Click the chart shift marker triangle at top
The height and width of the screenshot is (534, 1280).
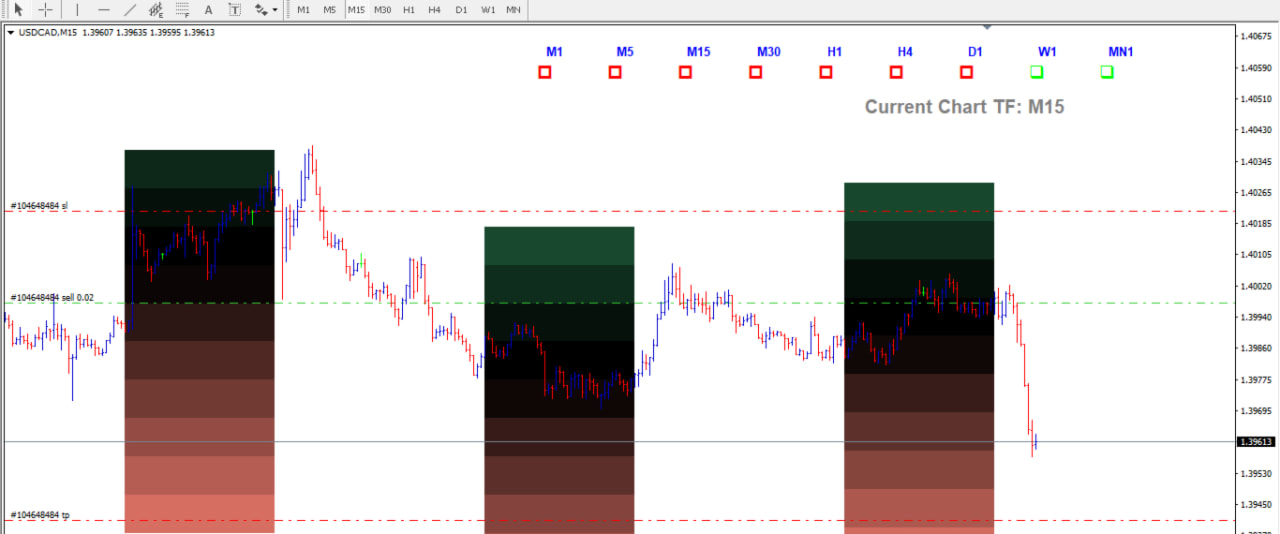[987, 27]
